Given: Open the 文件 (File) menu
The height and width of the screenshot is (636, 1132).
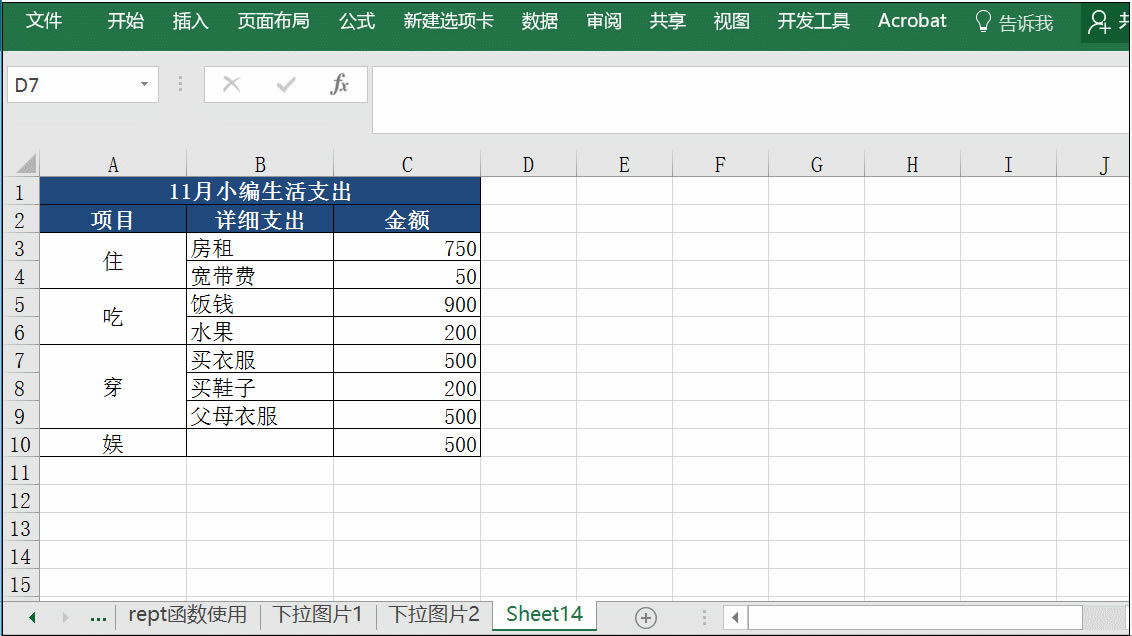Looking at the screenshot, I should (44, 21).
